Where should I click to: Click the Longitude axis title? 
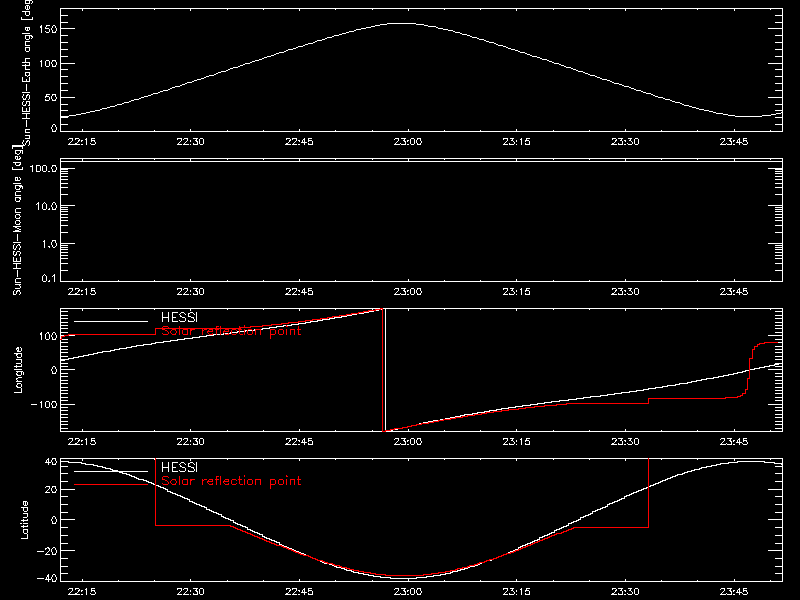pyautogui.click(x=18, y=370)
